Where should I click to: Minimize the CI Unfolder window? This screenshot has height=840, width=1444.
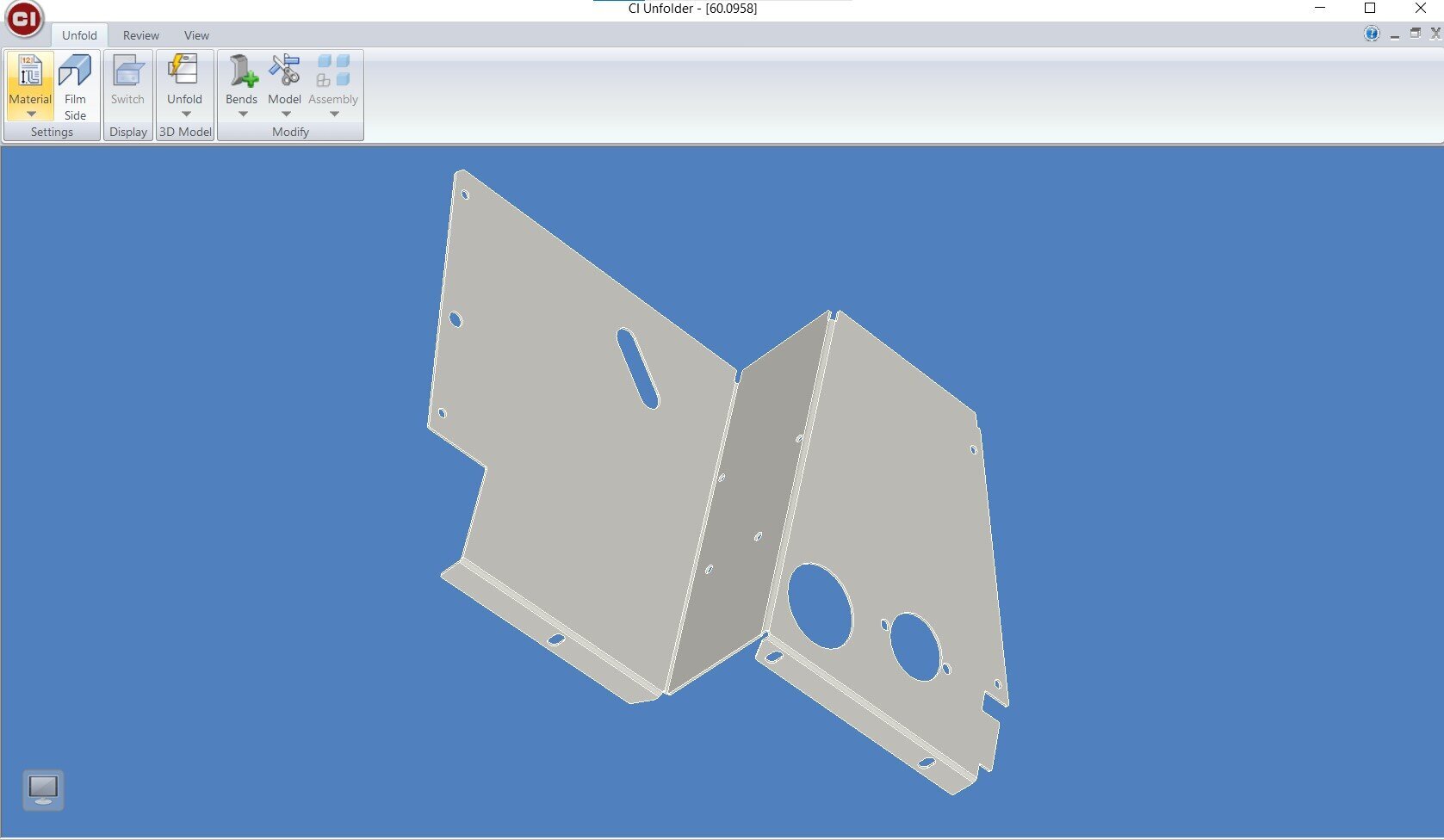(1320, 9)
